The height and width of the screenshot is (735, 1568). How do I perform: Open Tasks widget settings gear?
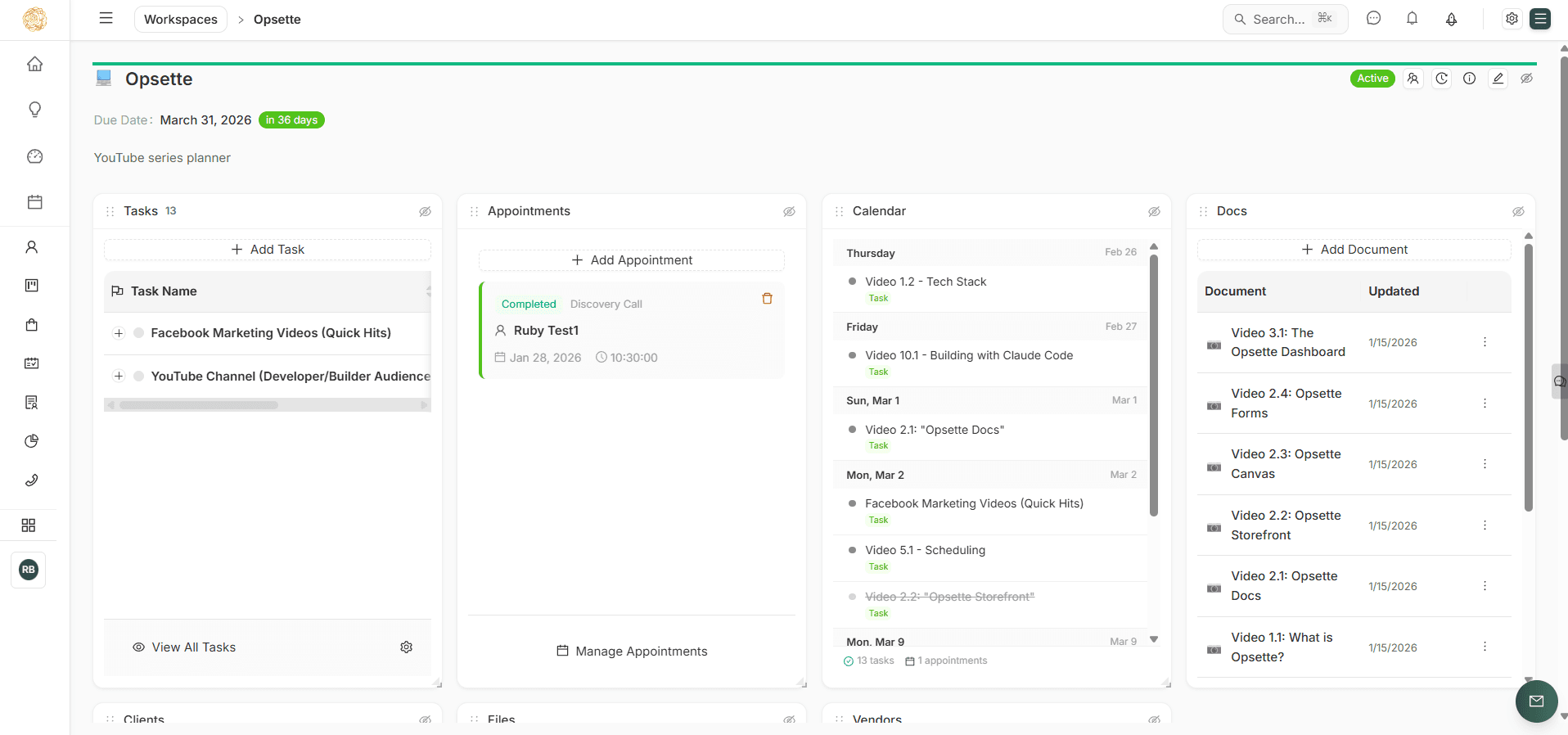click(407, 647)
